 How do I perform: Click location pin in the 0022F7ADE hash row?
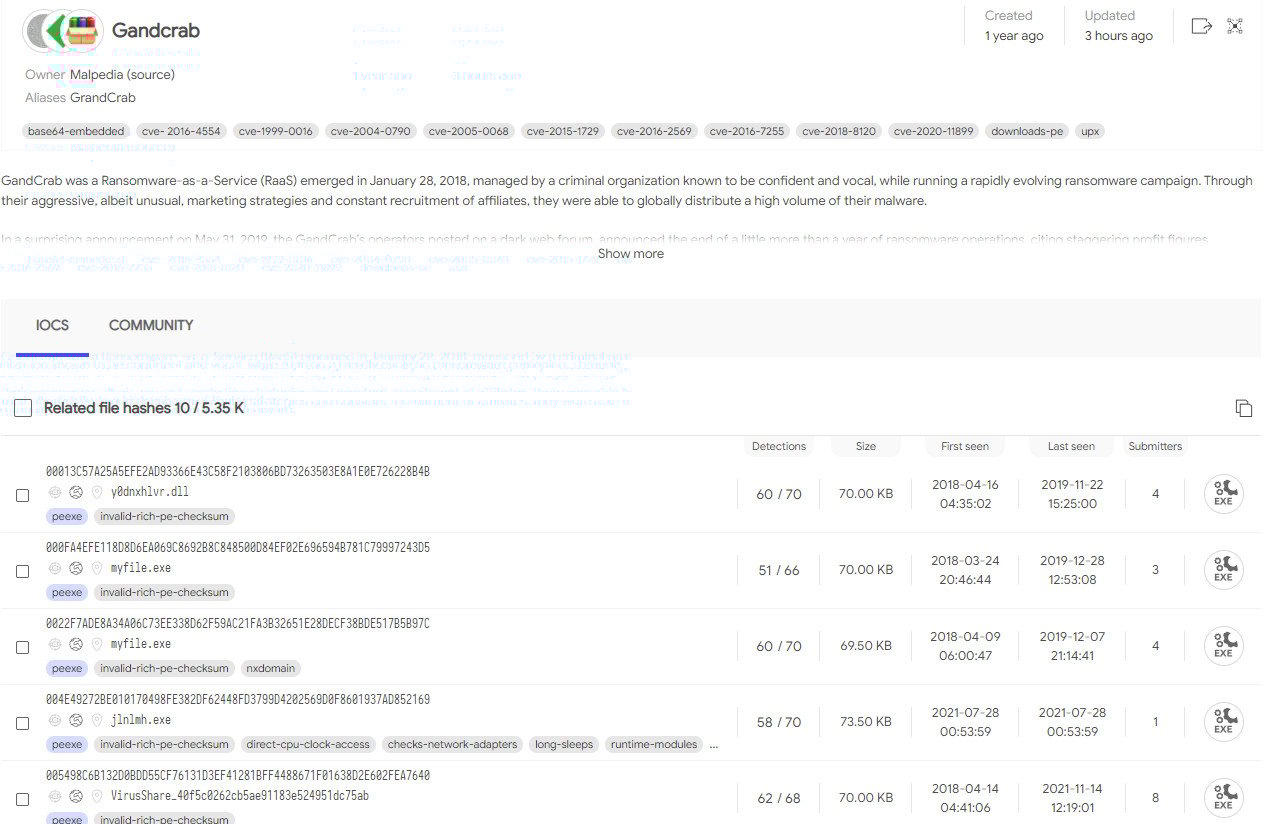(97, 644)
